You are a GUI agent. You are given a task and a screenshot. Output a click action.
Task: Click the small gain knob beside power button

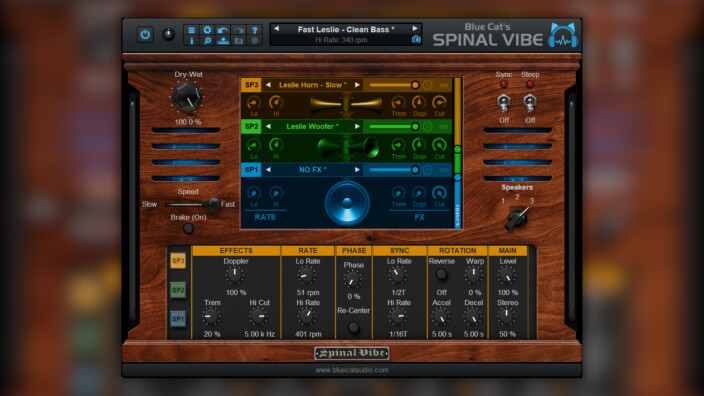[168, 35]
